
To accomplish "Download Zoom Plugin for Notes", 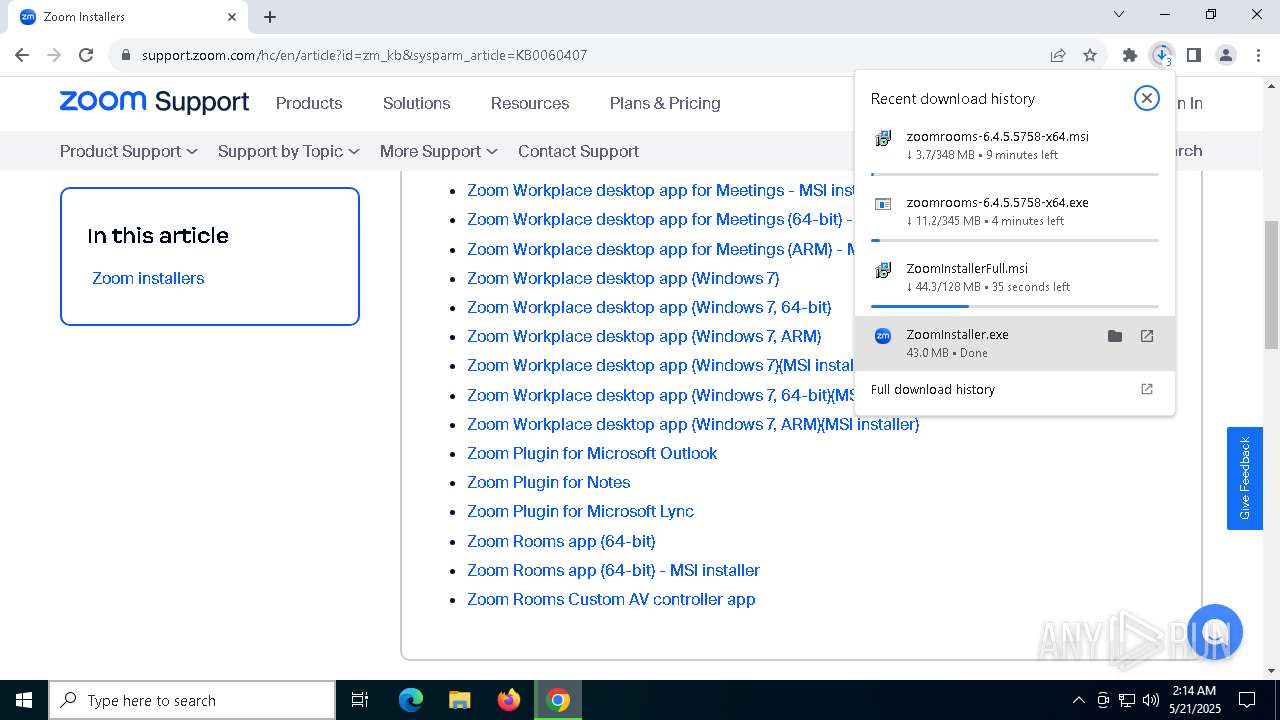I will (548, 482).
